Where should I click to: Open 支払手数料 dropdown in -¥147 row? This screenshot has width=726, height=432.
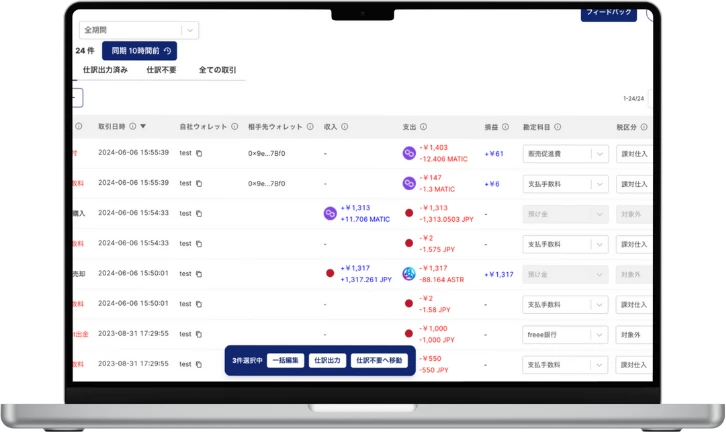565,184
